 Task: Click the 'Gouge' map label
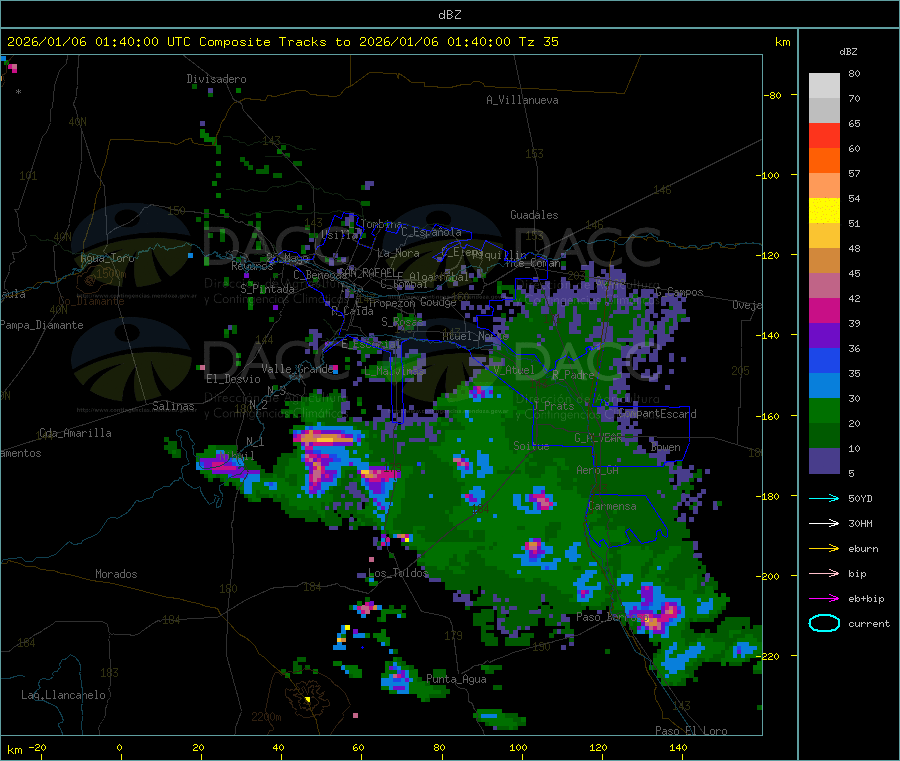(x=438, y=302)
